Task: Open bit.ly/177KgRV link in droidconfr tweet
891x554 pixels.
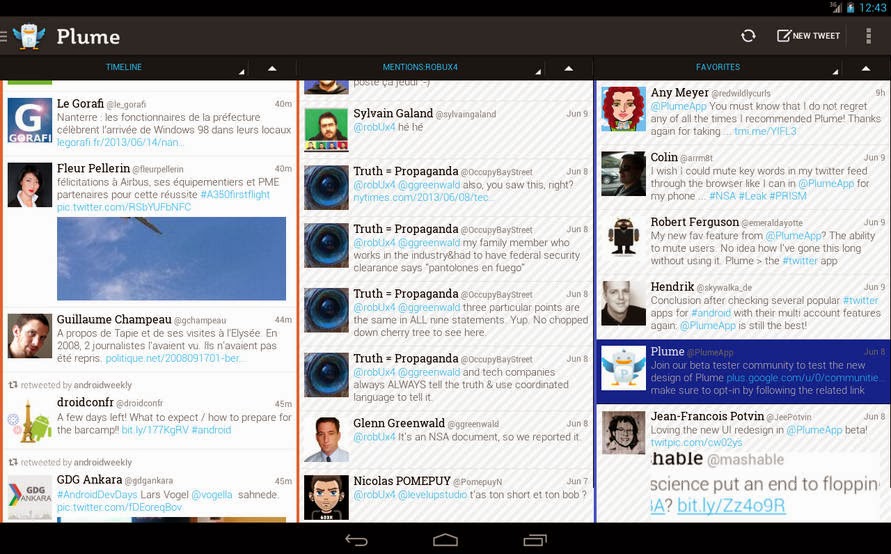Action: [x=155, y=430]
